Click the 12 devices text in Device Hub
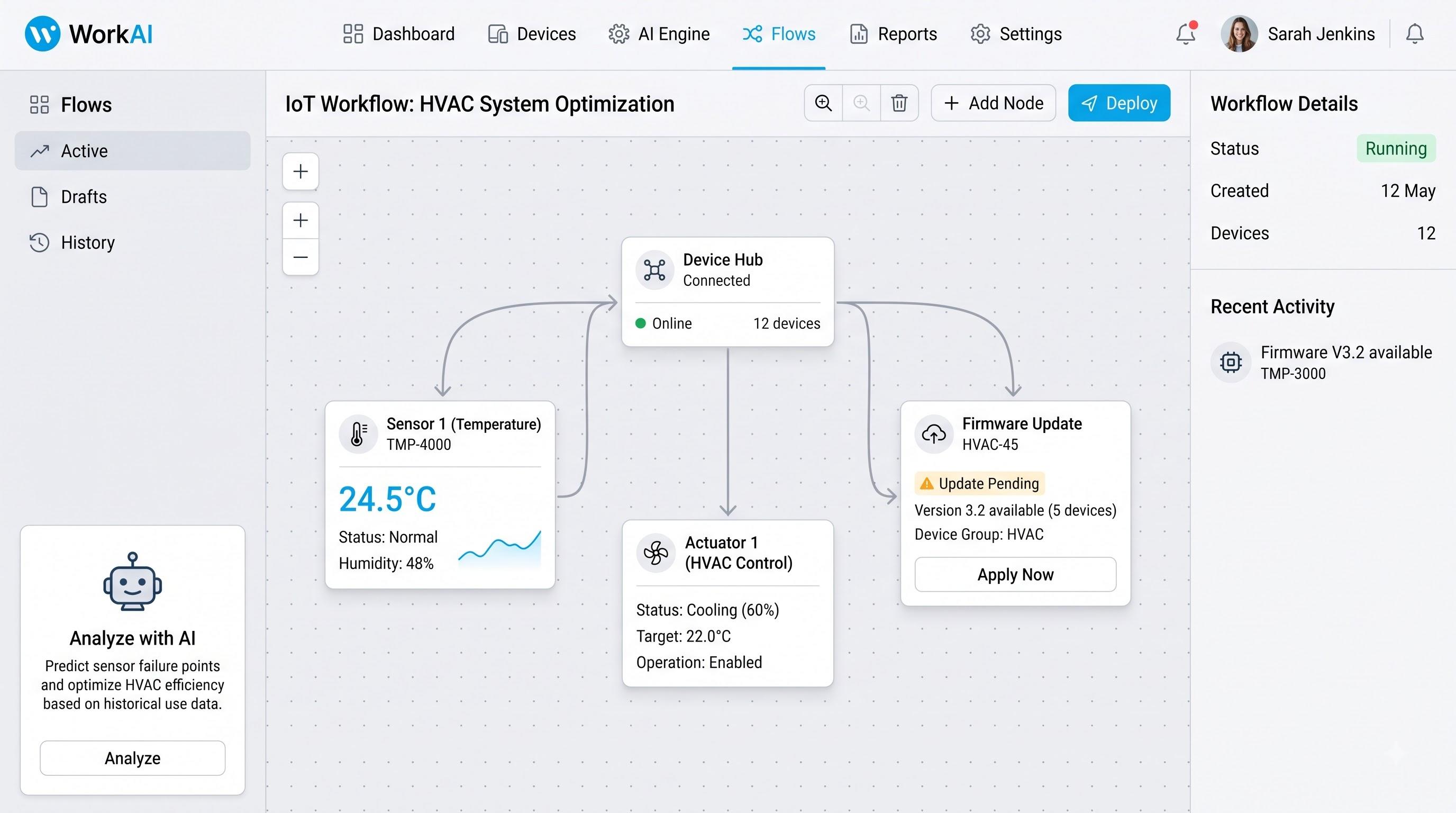The height and width of the screenshot is (813, 1456). [x=786, y=323]
